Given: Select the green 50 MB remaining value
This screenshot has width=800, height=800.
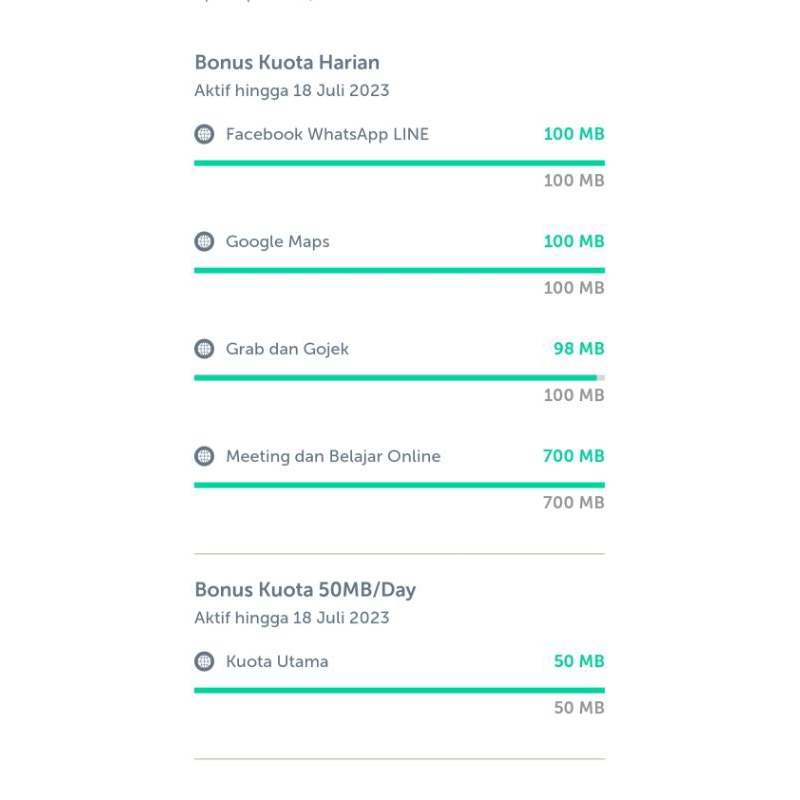Looking at the screenshot, I should 579,661.
